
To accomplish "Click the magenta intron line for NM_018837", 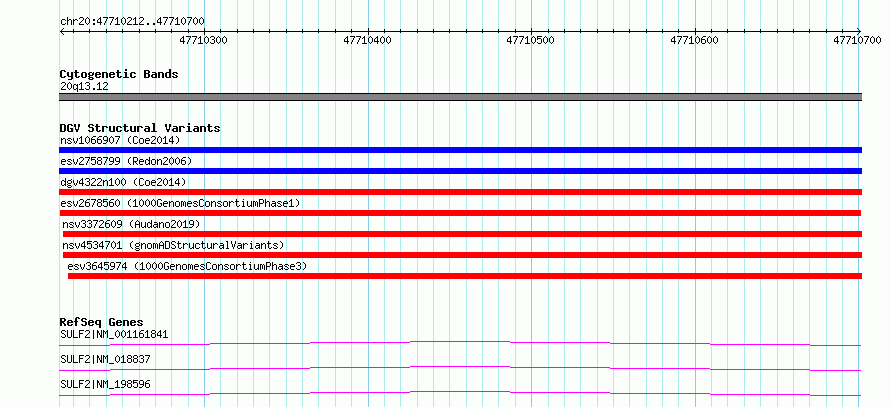I will tap(460, 368).
